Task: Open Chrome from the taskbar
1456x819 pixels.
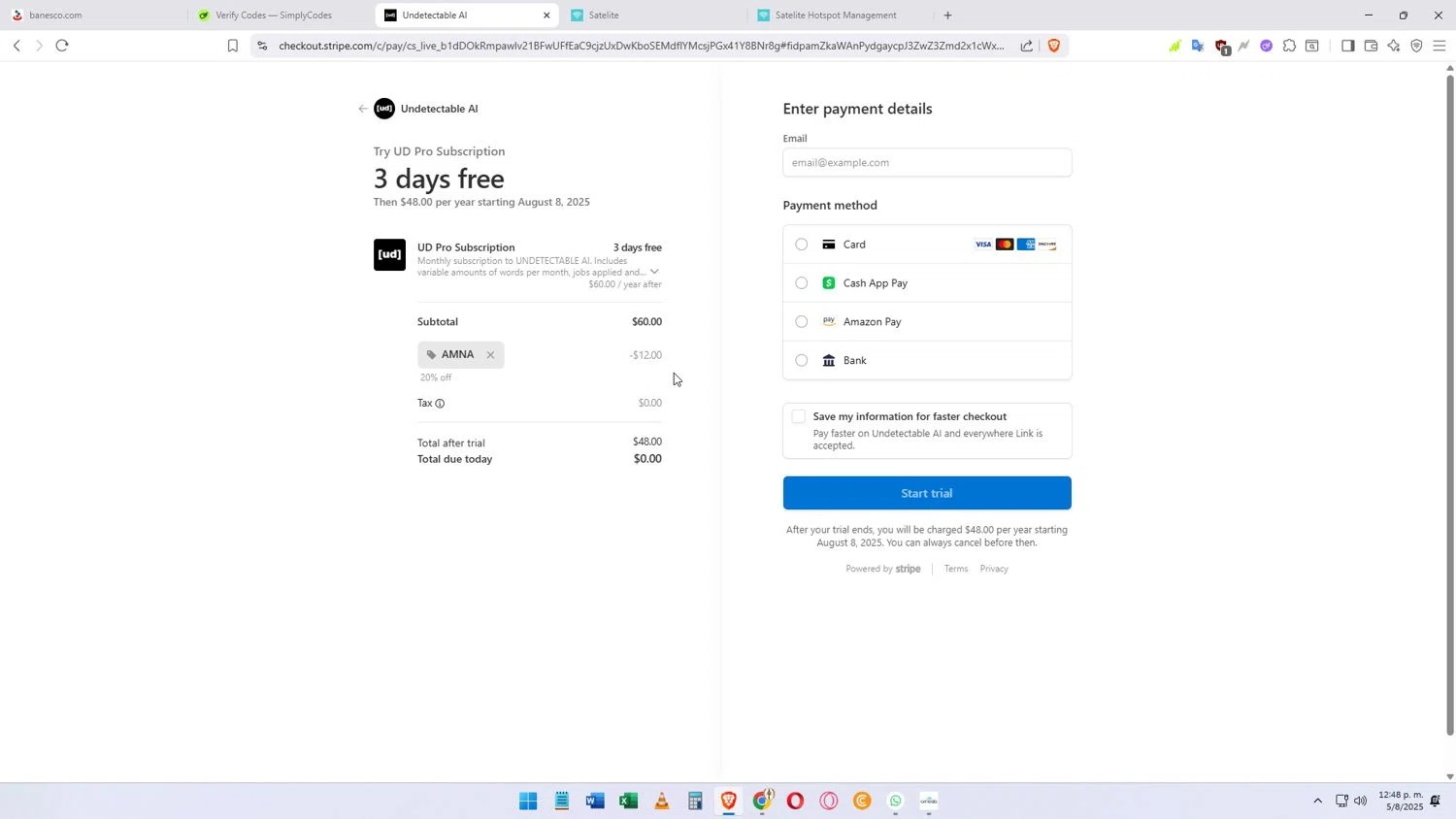Action: tap(762, 802)
